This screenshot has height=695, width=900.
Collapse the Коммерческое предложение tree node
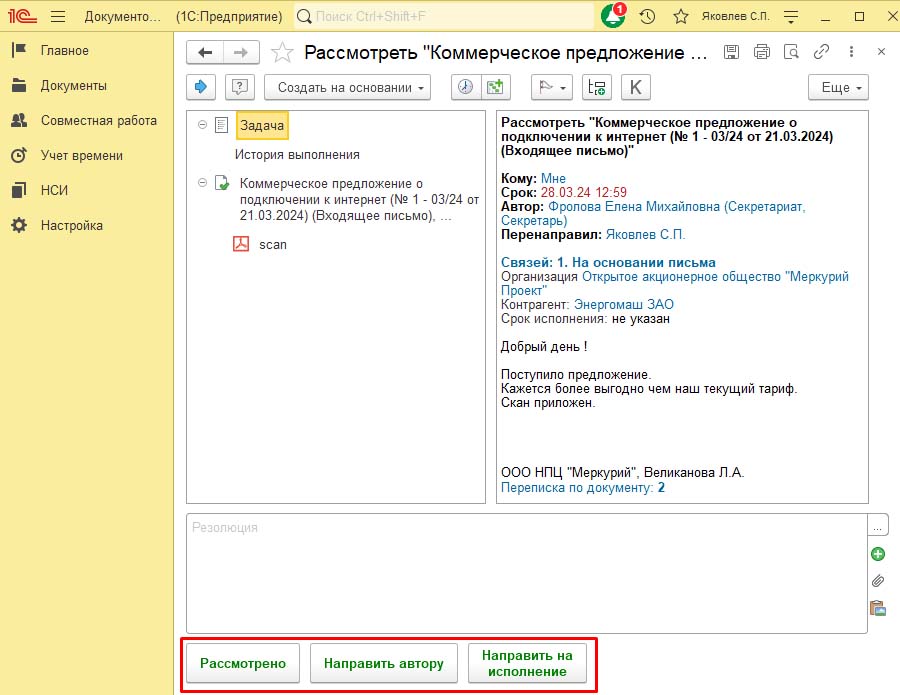click(203, 183)
